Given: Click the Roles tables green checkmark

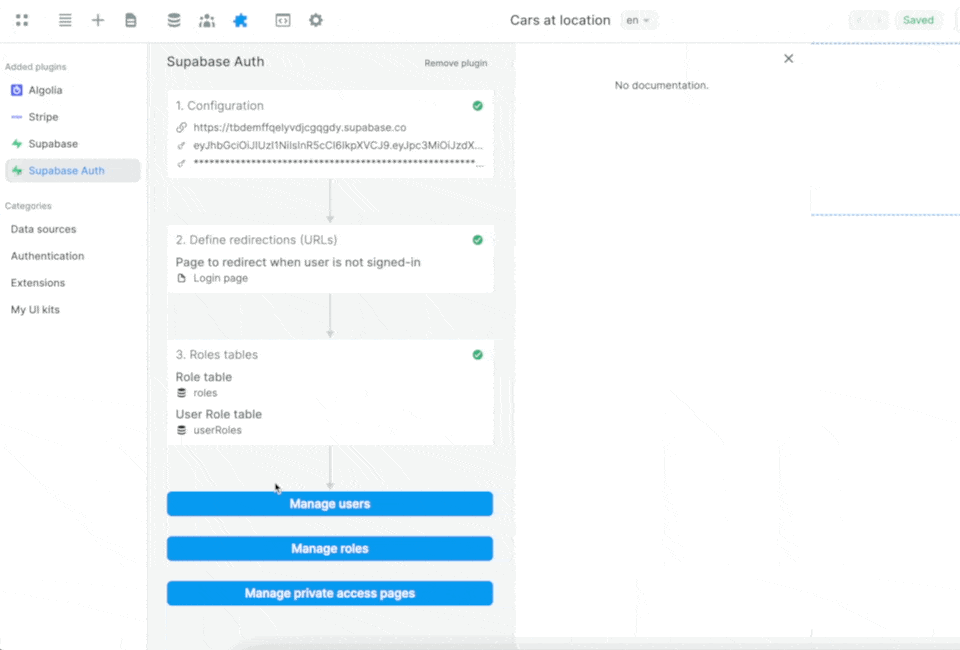Looking at the screenshot, I should pos(478,355).
